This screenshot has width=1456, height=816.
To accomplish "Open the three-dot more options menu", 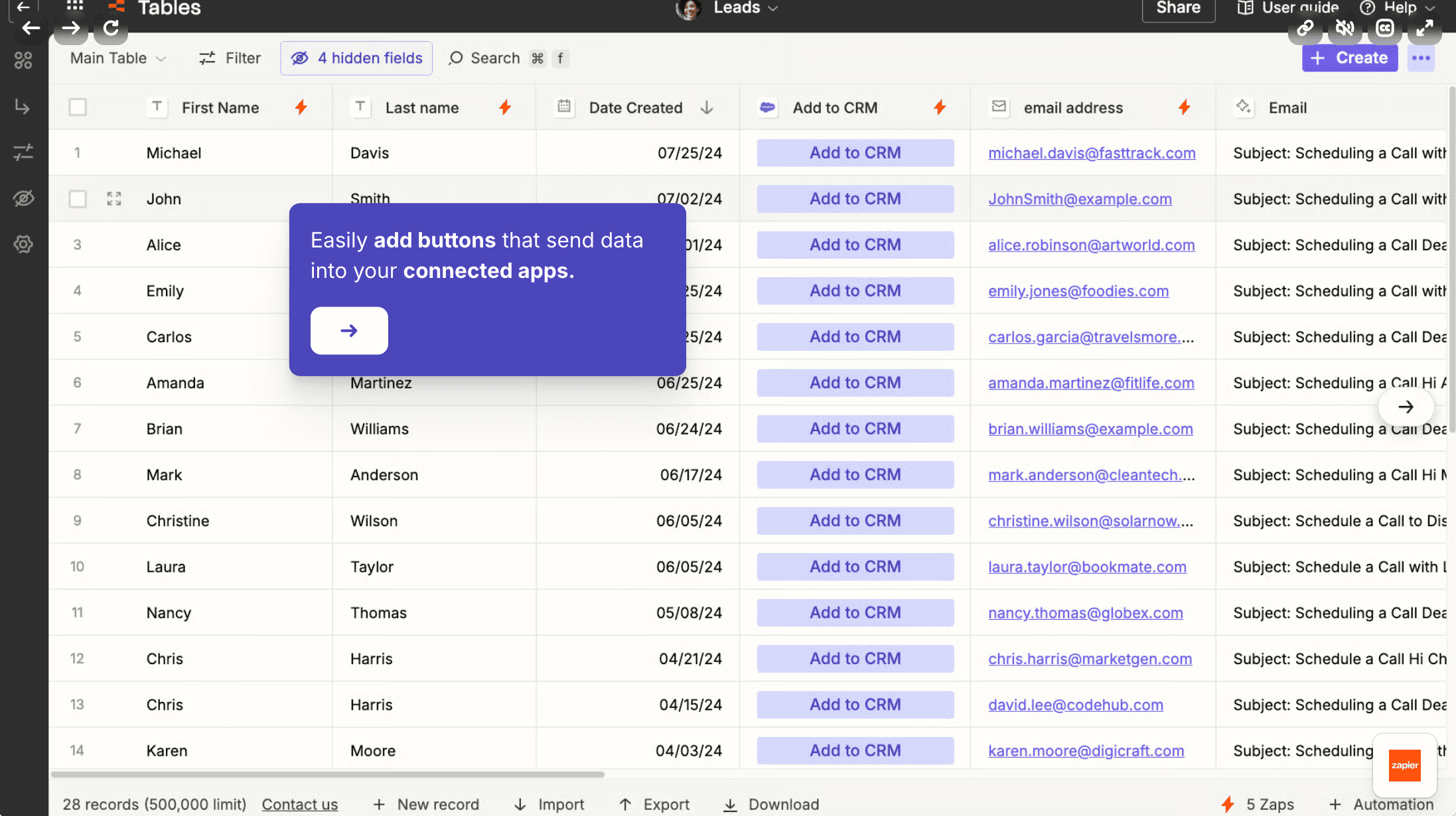I will 1421,58.
